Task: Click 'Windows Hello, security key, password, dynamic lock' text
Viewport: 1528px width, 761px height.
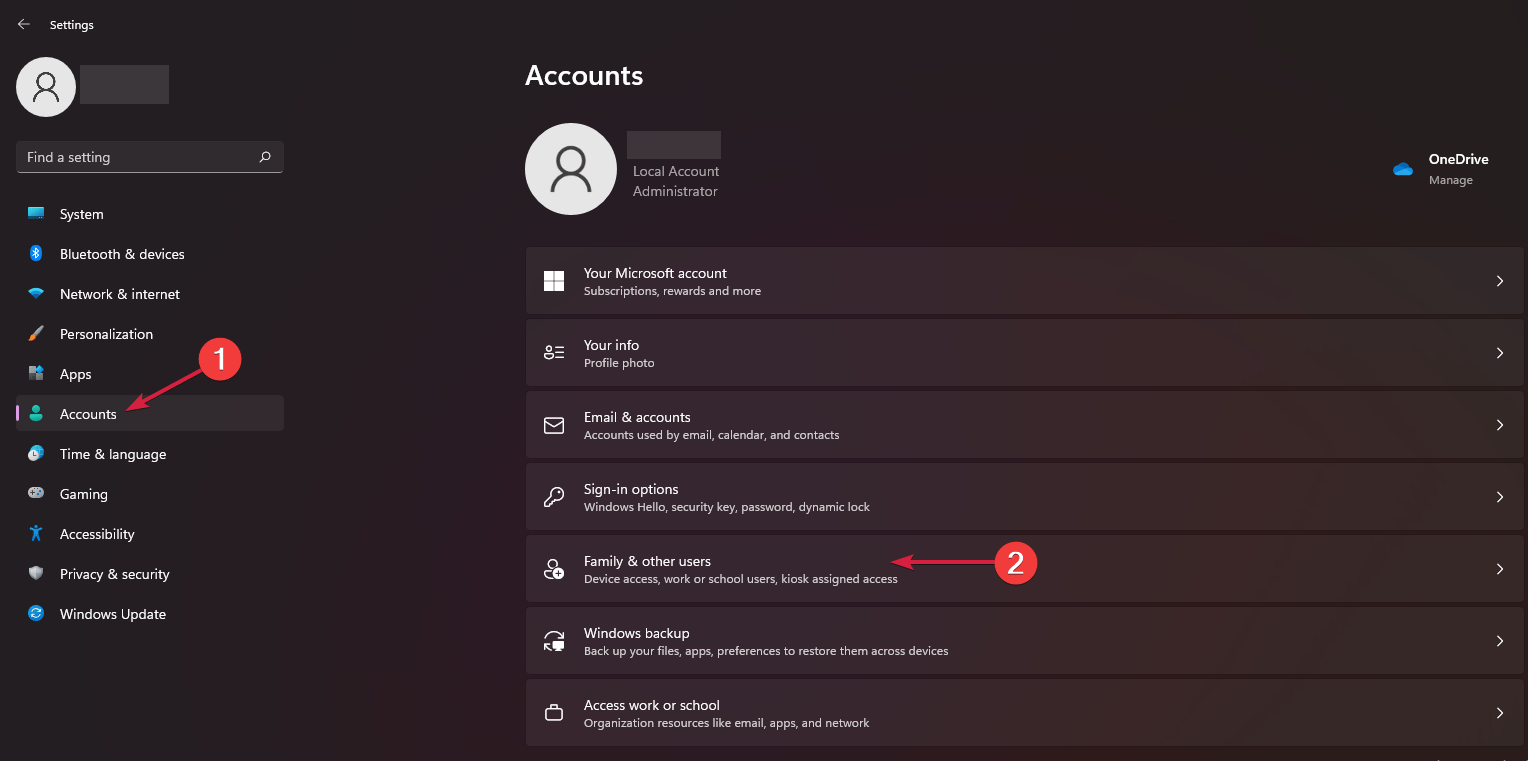Action: pos(727,507)
